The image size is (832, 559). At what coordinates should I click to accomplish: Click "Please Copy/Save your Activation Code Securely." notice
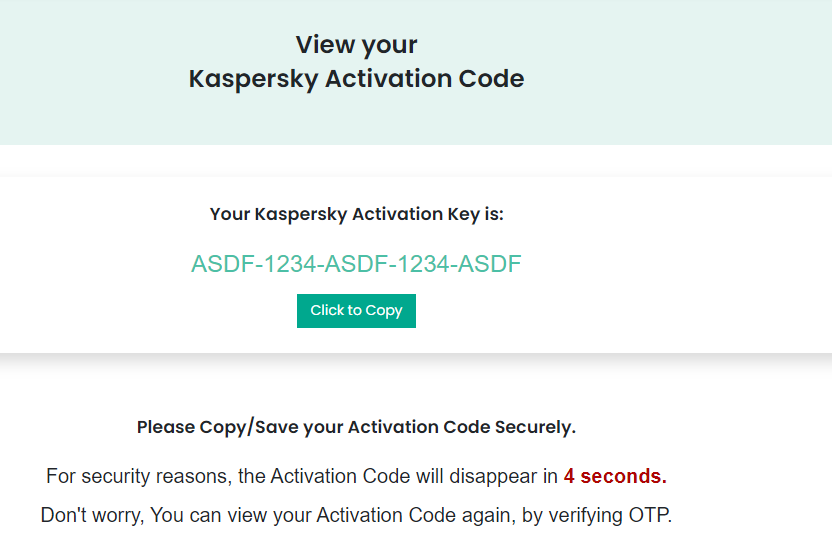[356, 427]
